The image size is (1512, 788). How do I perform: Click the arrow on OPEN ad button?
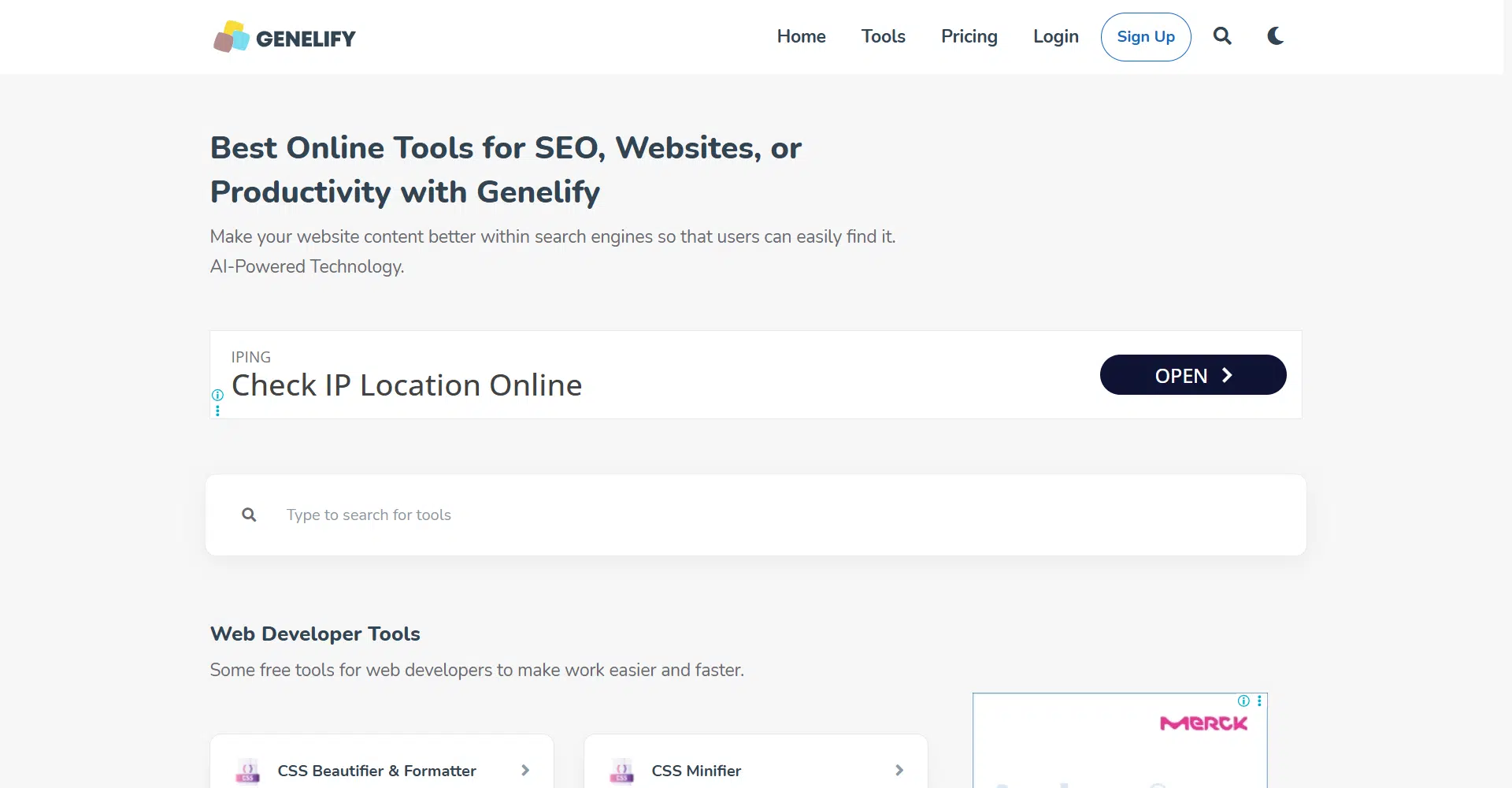(x=1226, y=375)
